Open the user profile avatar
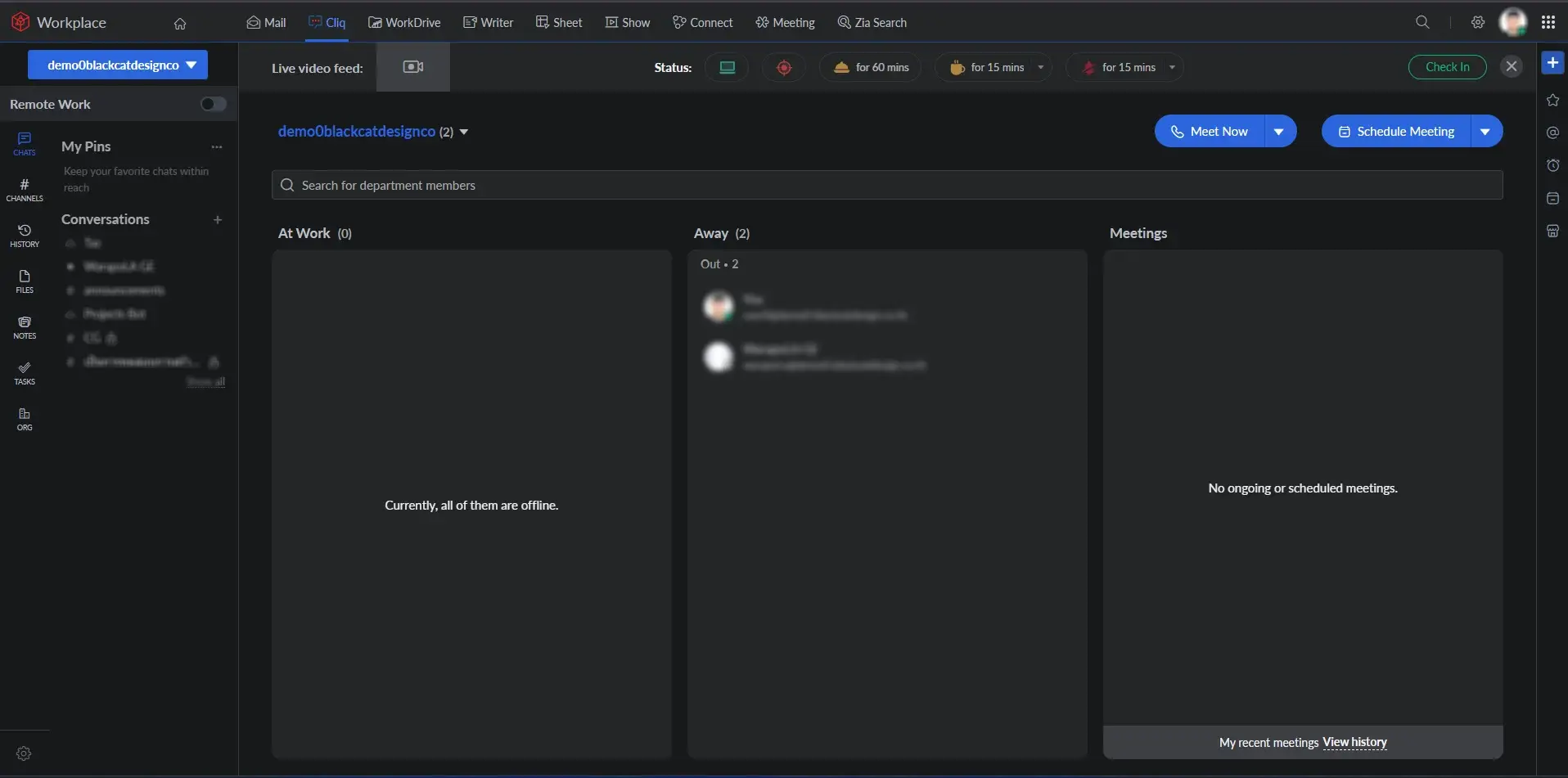1568x778 pixels. tap(1513, 22)
